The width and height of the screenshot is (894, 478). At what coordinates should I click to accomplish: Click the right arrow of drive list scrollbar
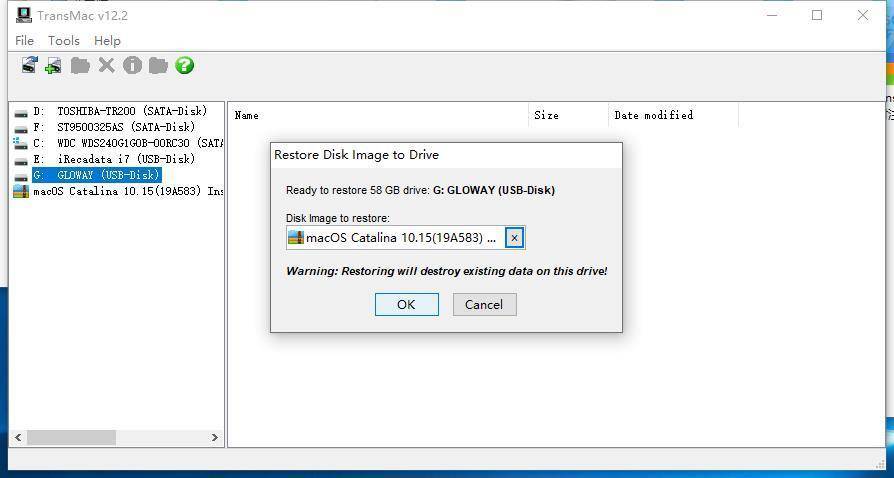(x=215, y=438)
